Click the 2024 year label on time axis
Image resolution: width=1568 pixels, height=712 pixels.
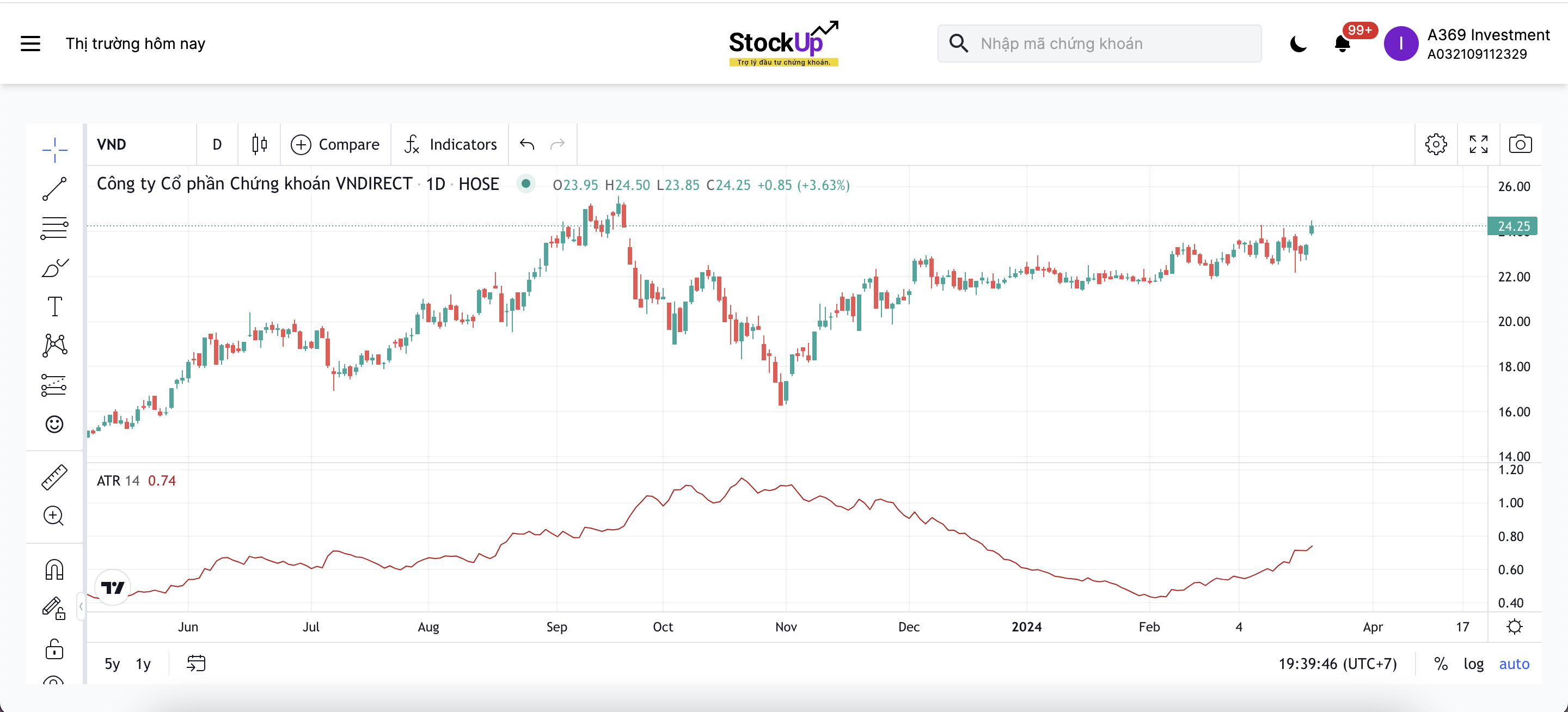point(1026,627)
